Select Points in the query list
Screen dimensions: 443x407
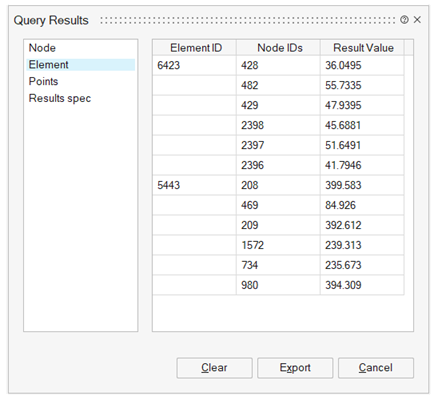81,81
